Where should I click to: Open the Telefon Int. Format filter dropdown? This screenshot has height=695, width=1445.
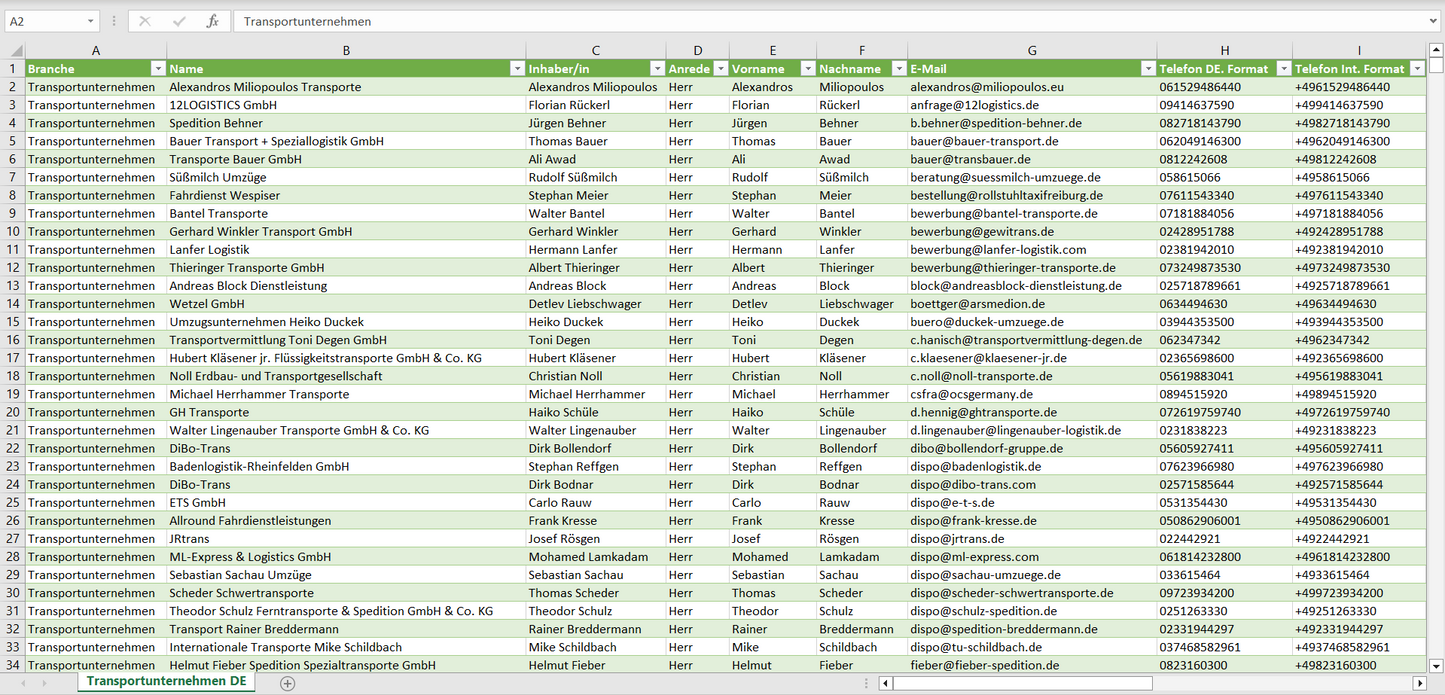(1417, 69)
